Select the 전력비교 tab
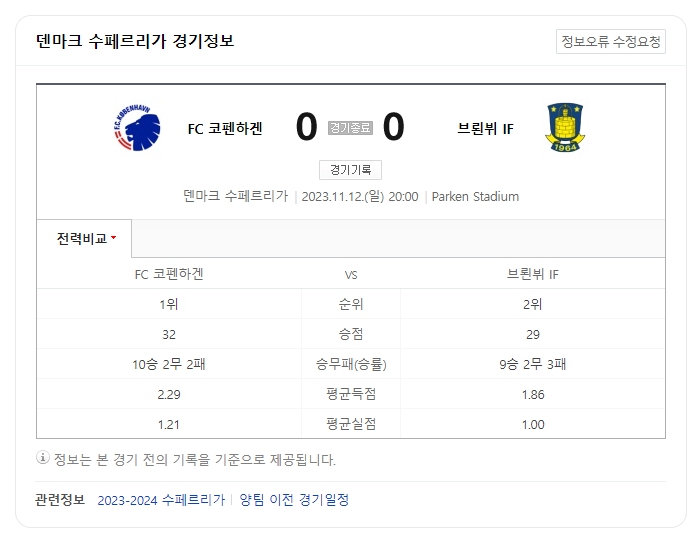Viewport: 700px width, 551px height. pyautogui.click(x=82, y=239)
